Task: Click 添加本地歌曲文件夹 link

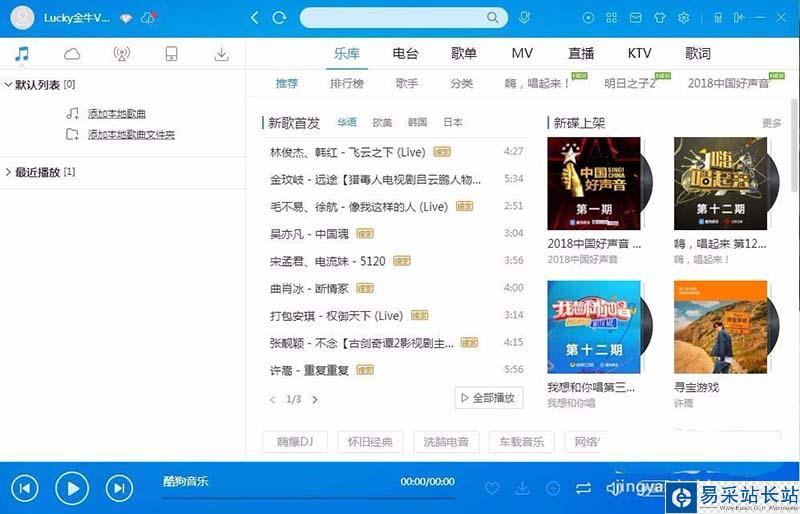Action: 131,135
